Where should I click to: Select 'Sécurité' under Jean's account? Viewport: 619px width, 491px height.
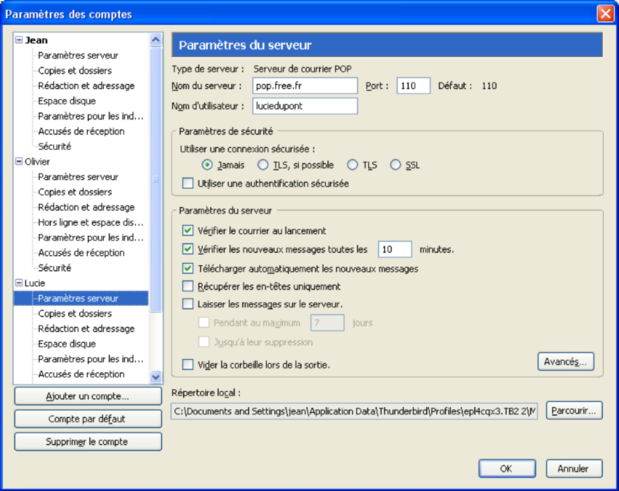coord(54,146)
